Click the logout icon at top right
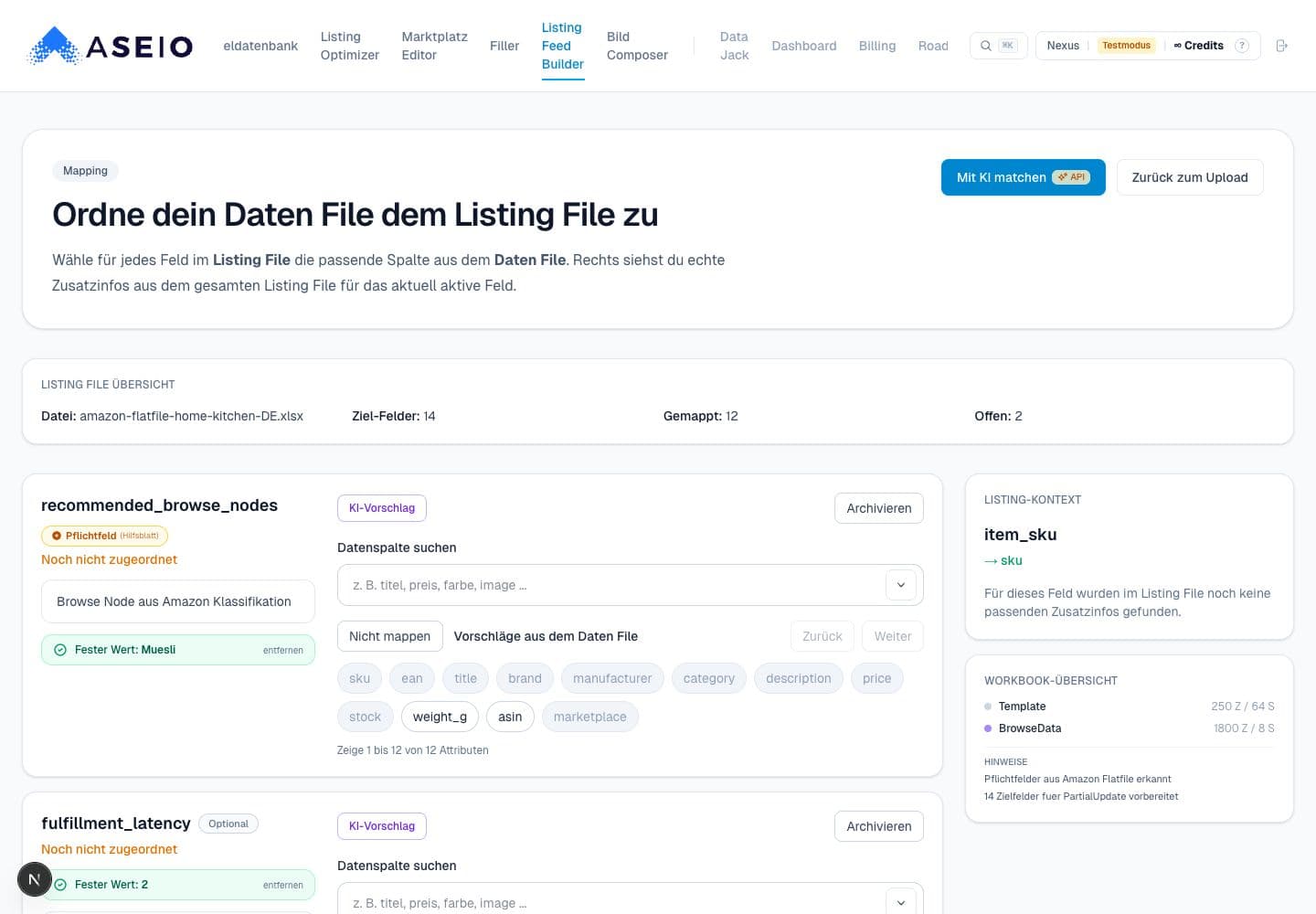Viewport: 1316px width, 914px height. [1281, 46]
